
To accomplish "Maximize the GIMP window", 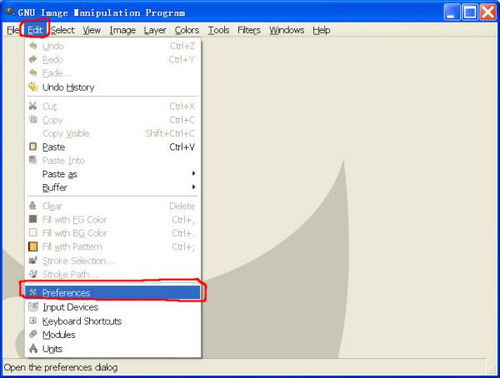I will click(x=470, y=13).
